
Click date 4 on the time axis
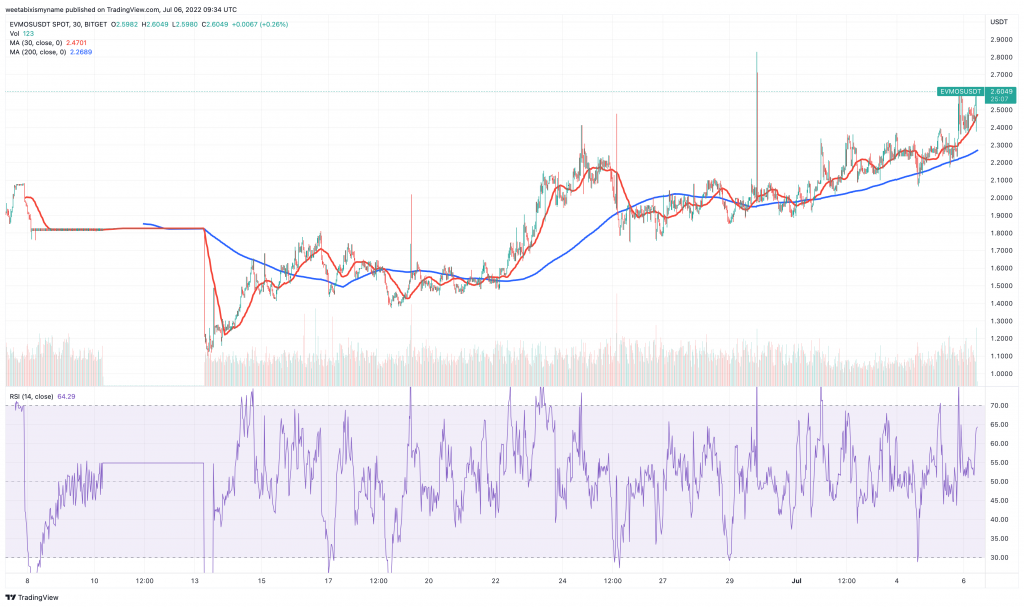click(x=897, y=580)
